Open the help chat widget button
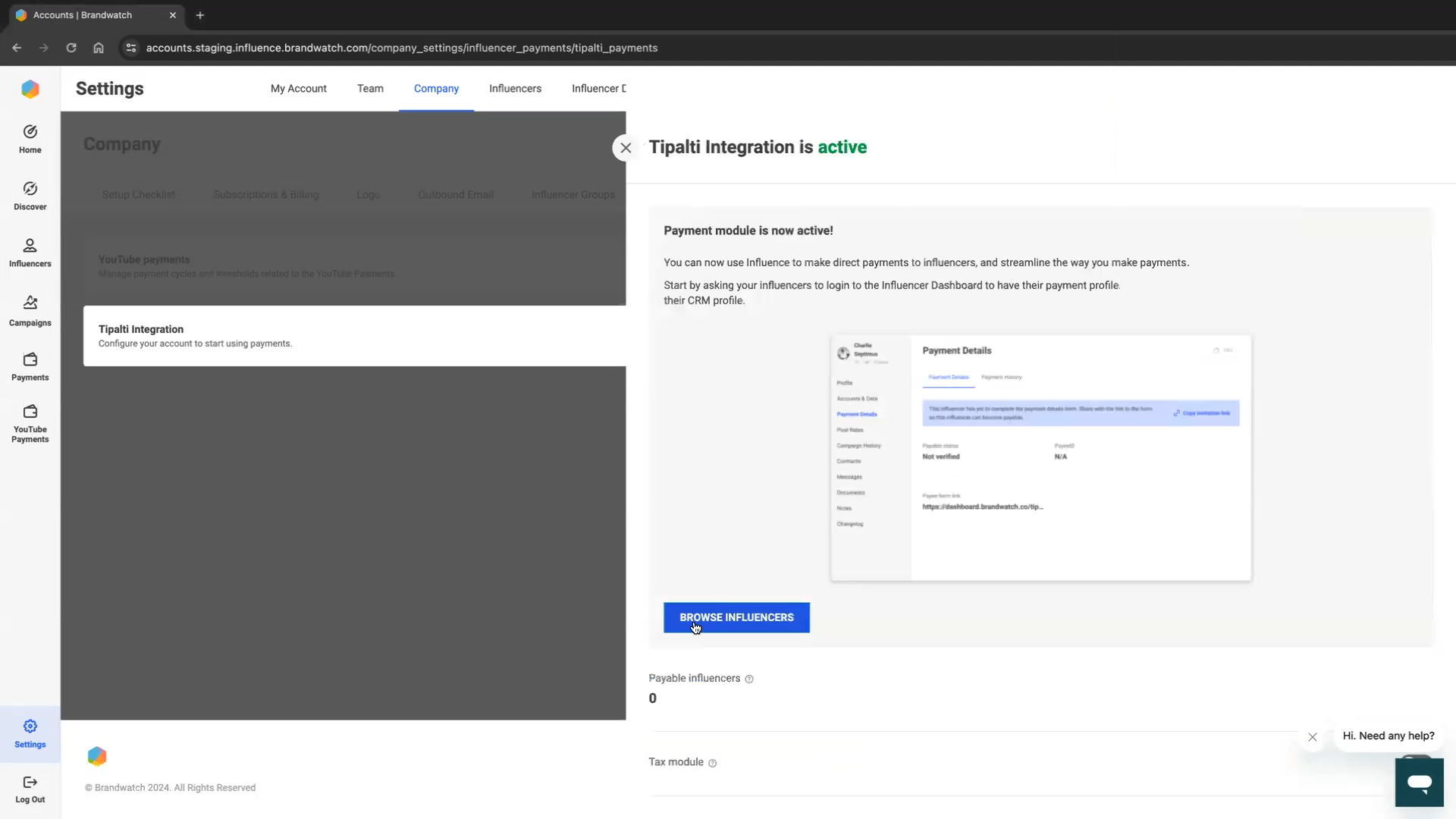Screen dimensions: 1456x819 [x=1419, y=782]
